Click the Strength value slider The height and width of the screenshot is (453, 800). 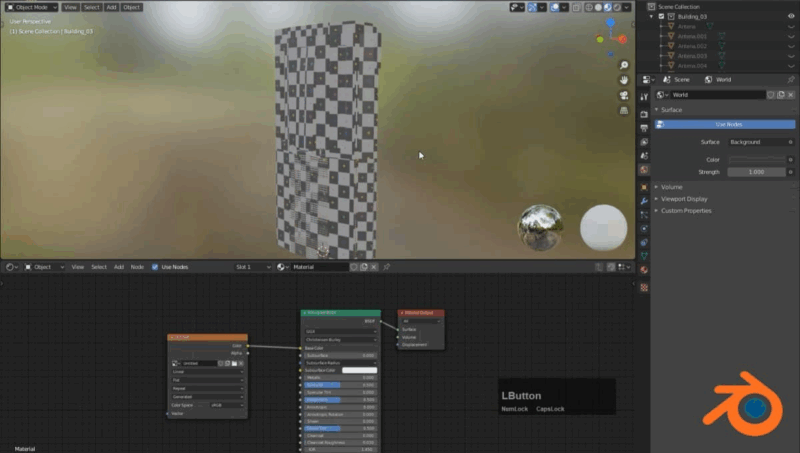756,172
